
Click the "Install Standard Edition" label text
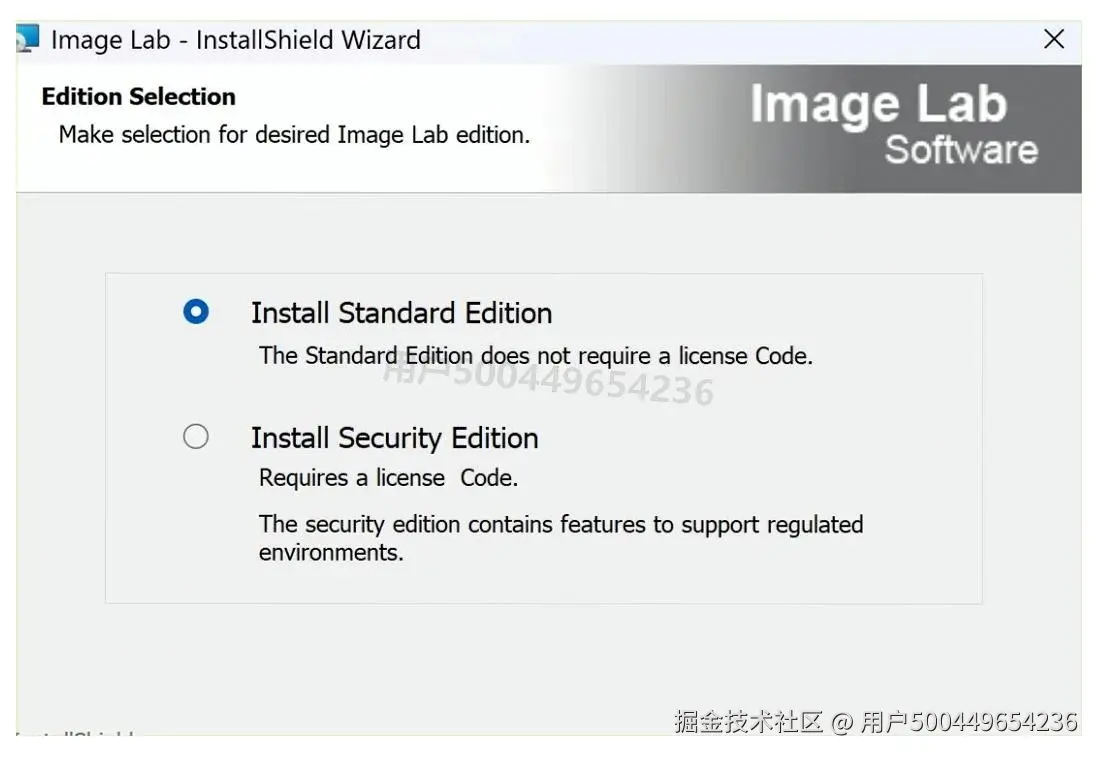[401, 313]
